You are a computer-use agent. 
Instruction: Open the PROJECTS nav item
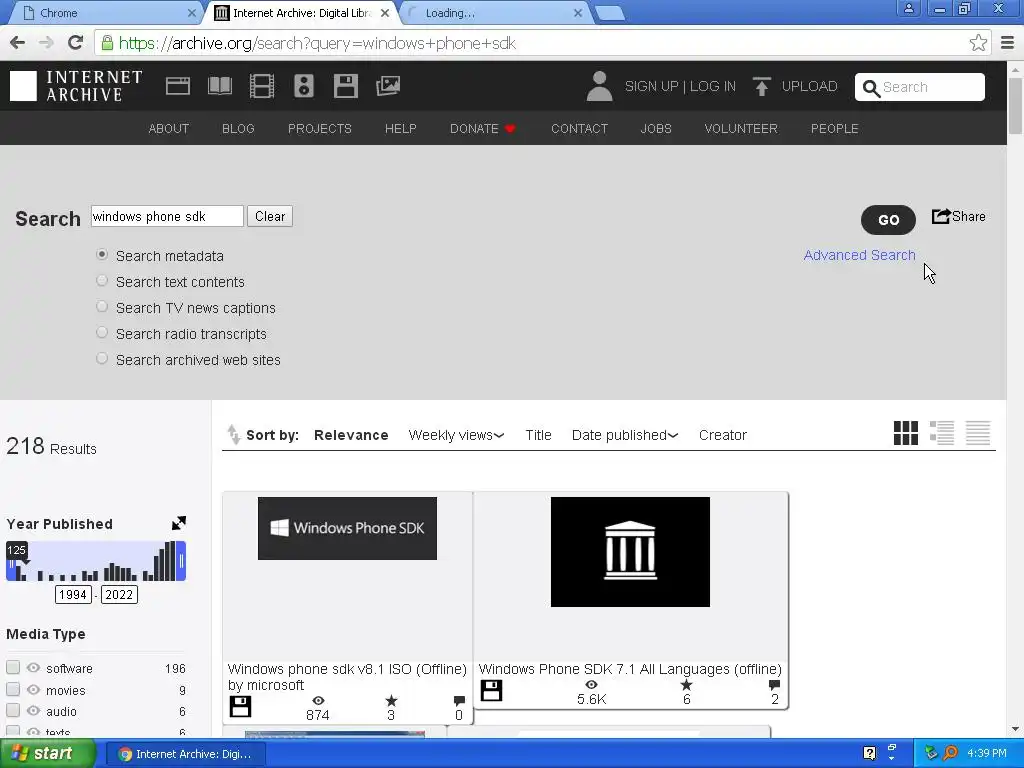coord(319,129)
